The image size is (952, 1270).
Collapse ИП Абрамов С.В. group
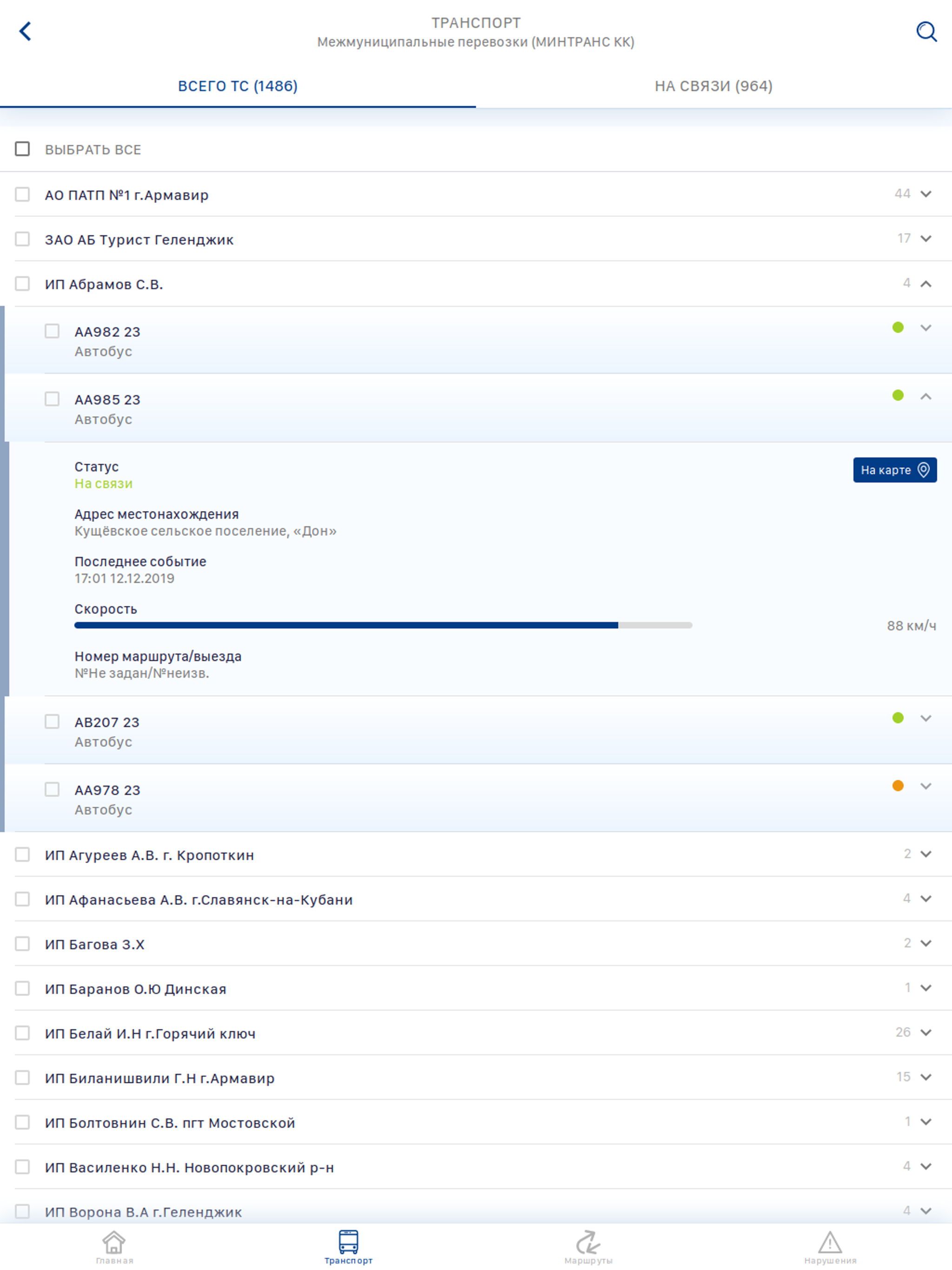[926, 284]
